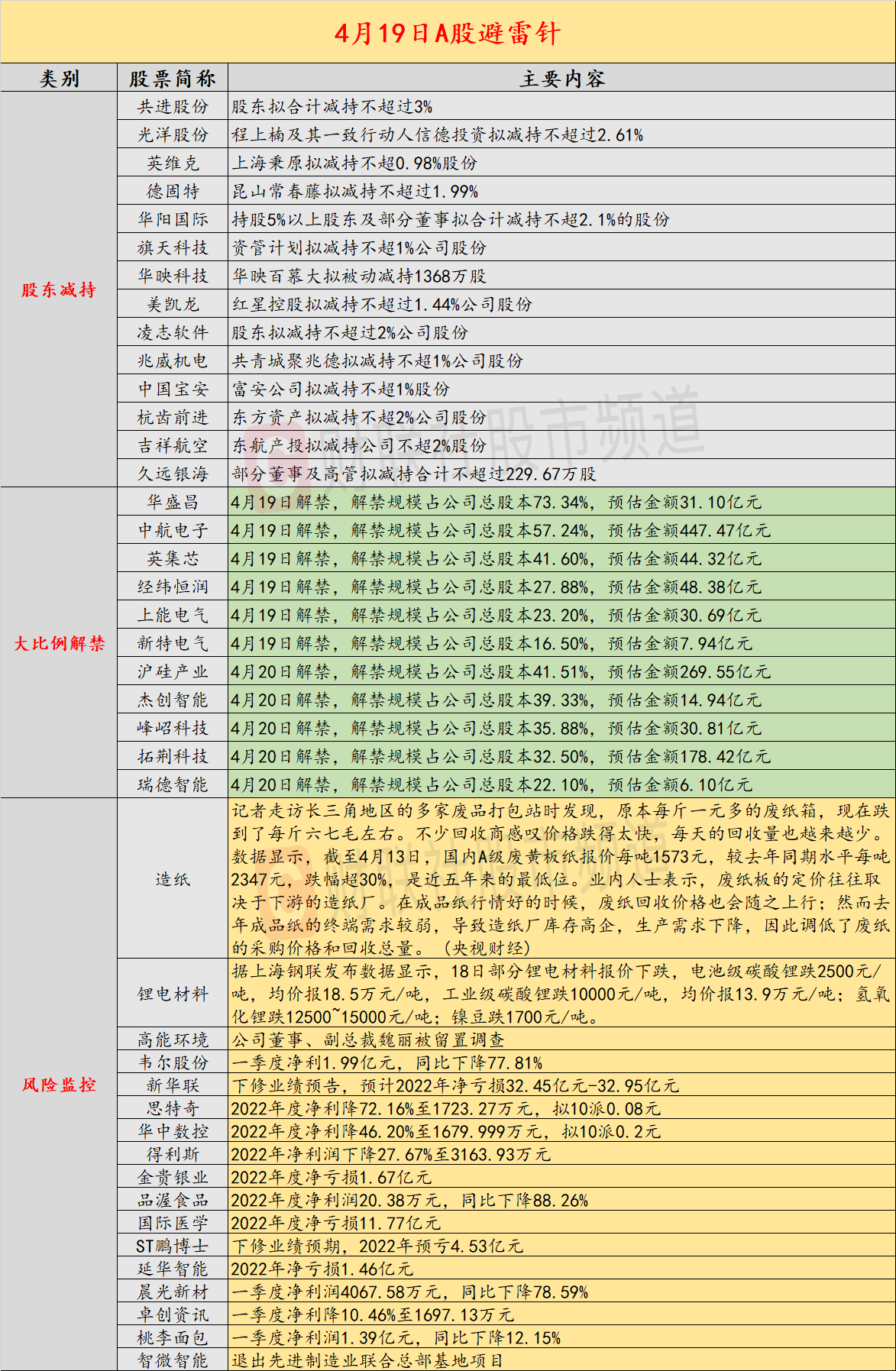896x1371 pixels.
Task: Select the stock name 德固特
Action: 173,191
